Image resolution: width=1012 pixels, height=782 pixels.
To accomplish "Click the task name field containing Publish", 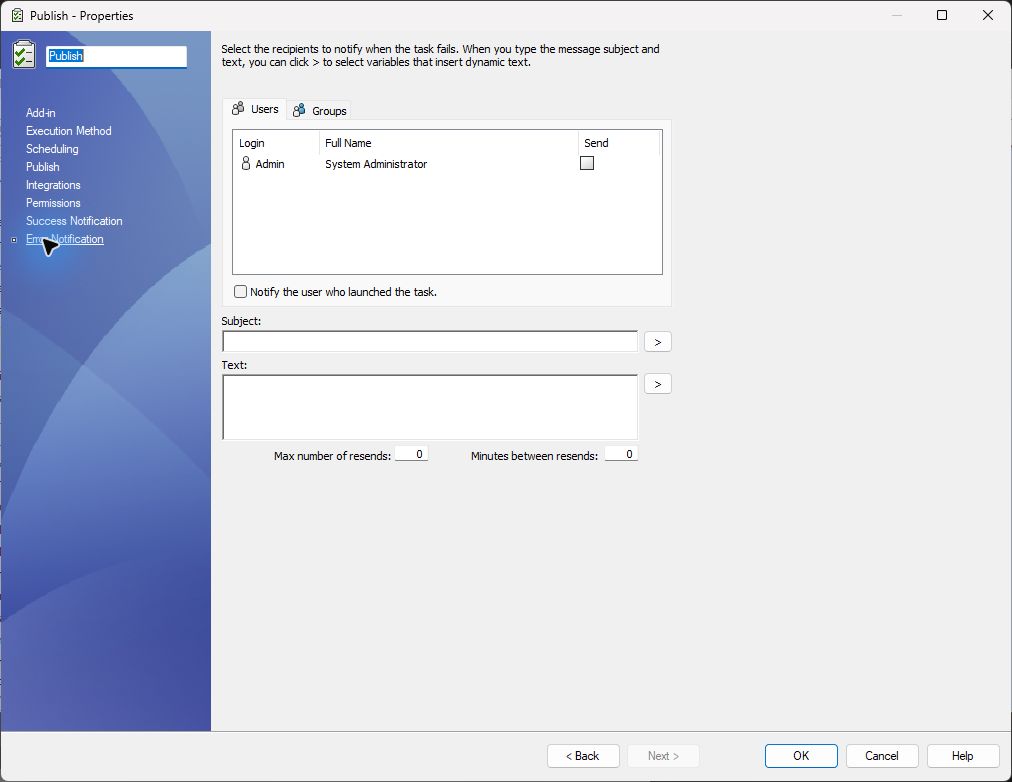I will [116, 56].
